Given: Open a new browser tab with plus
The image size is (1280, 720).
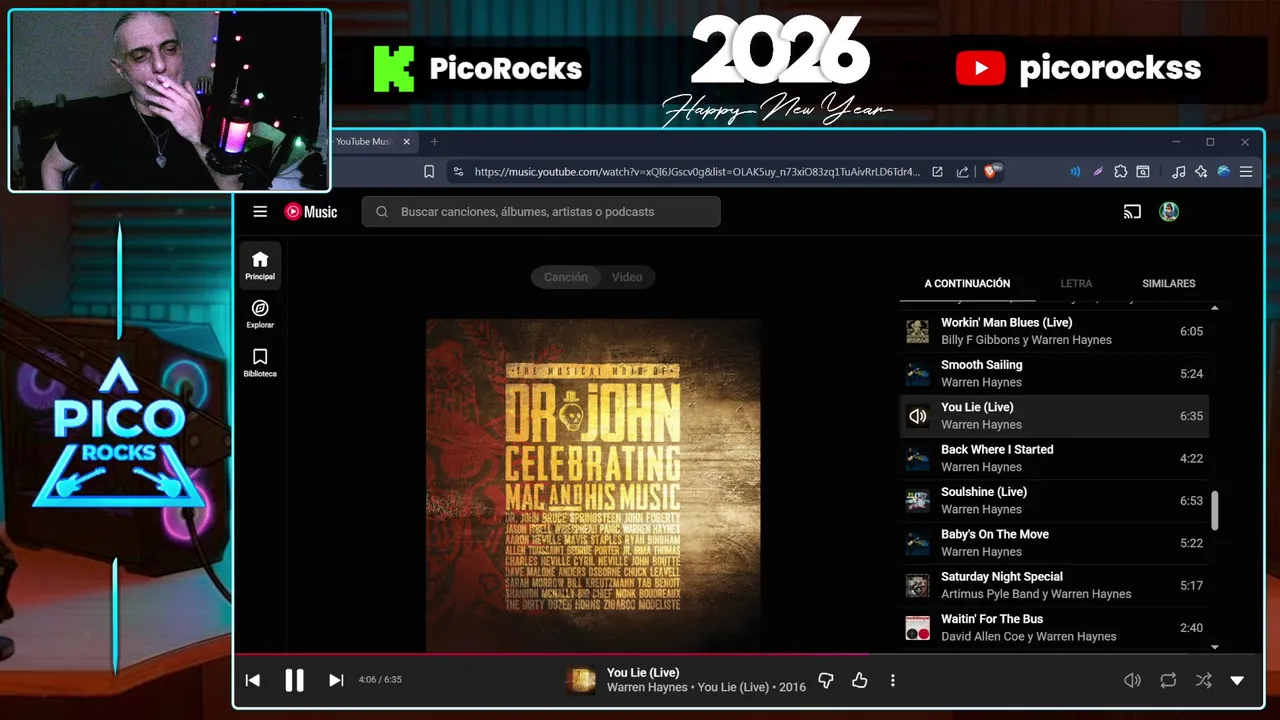Looking at the screenshot, I should coord(434,142).
